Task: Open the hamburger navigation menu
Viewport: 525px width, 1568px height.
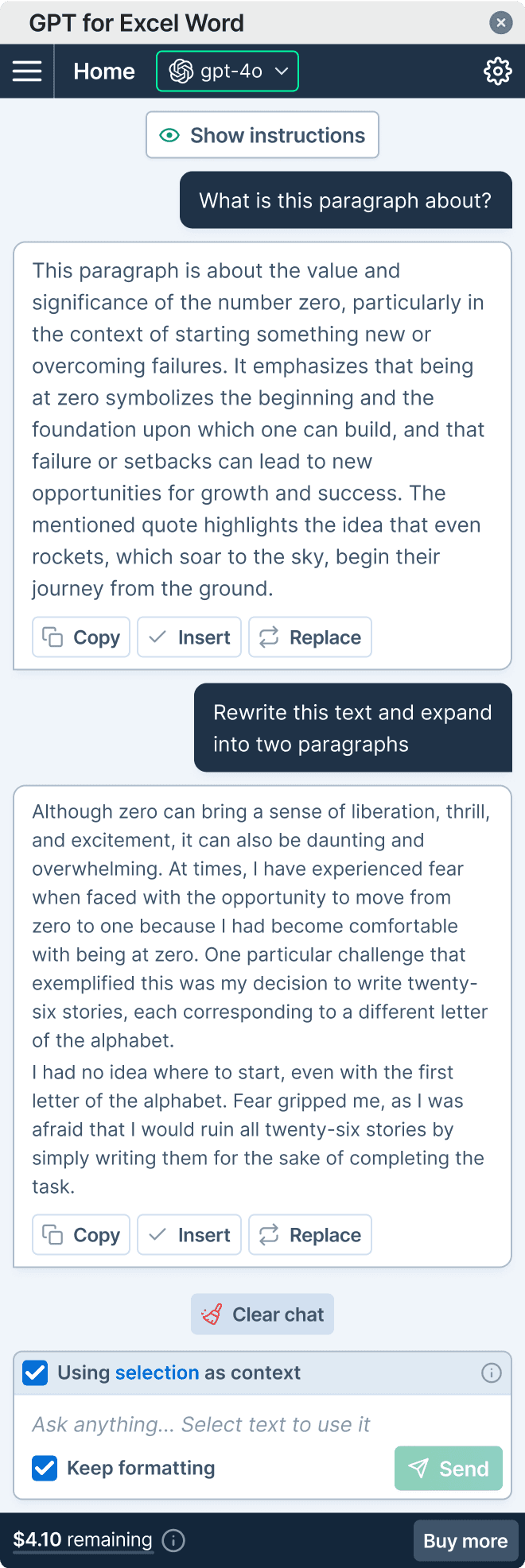Action: point(27,71)
